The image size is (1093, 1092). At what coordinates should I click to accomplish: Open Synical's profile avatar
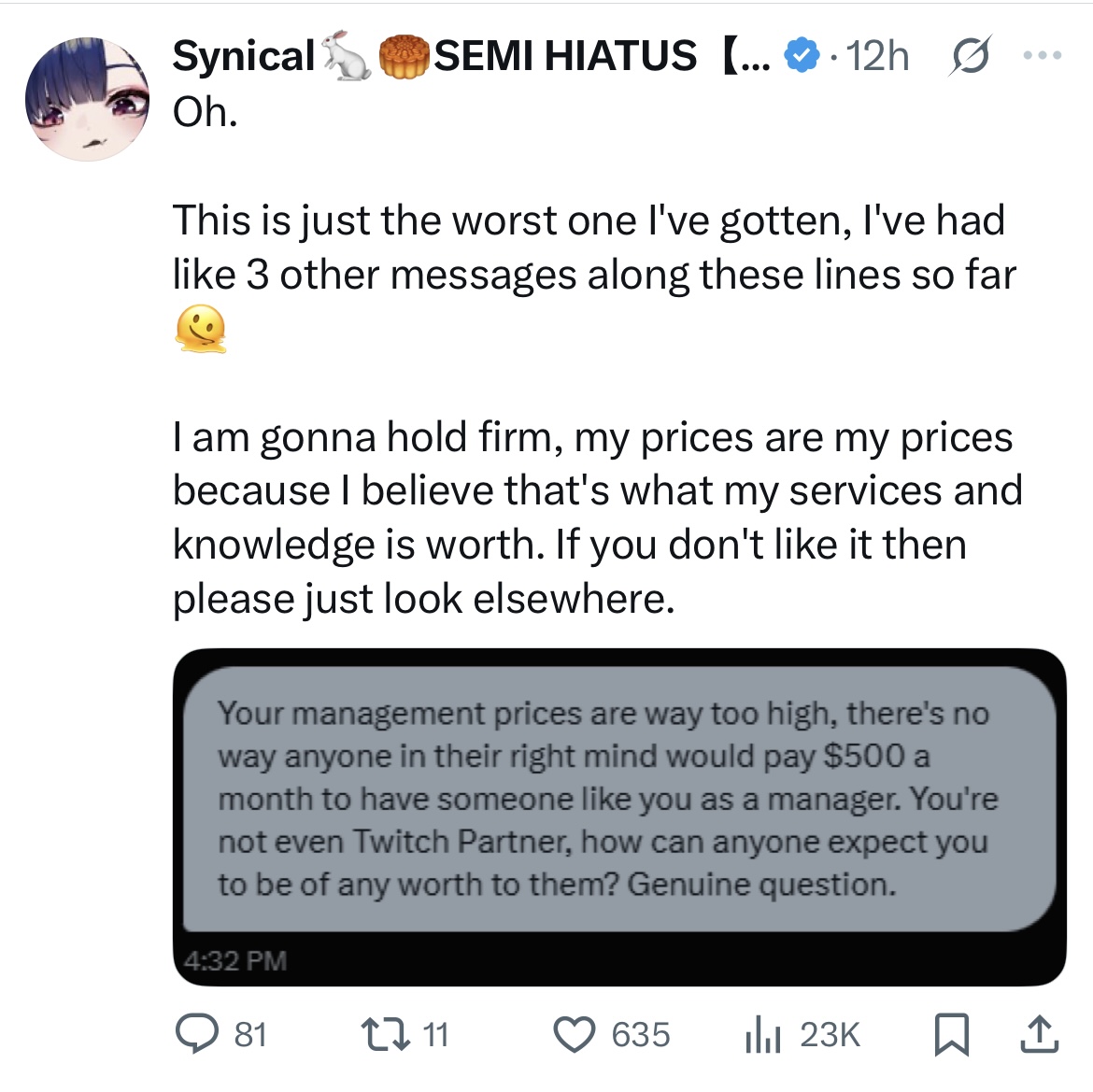point(87,99)
